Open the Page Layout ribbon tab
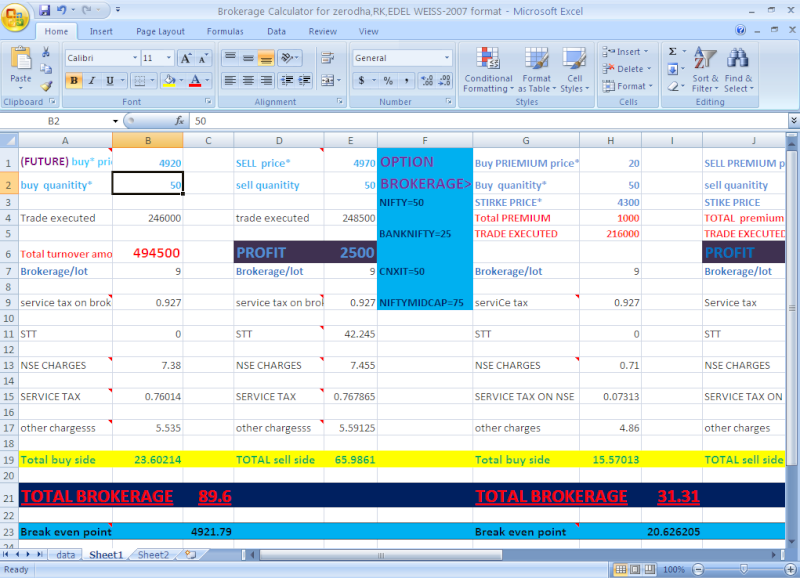The image size is (800, 578). click(160, 32)
